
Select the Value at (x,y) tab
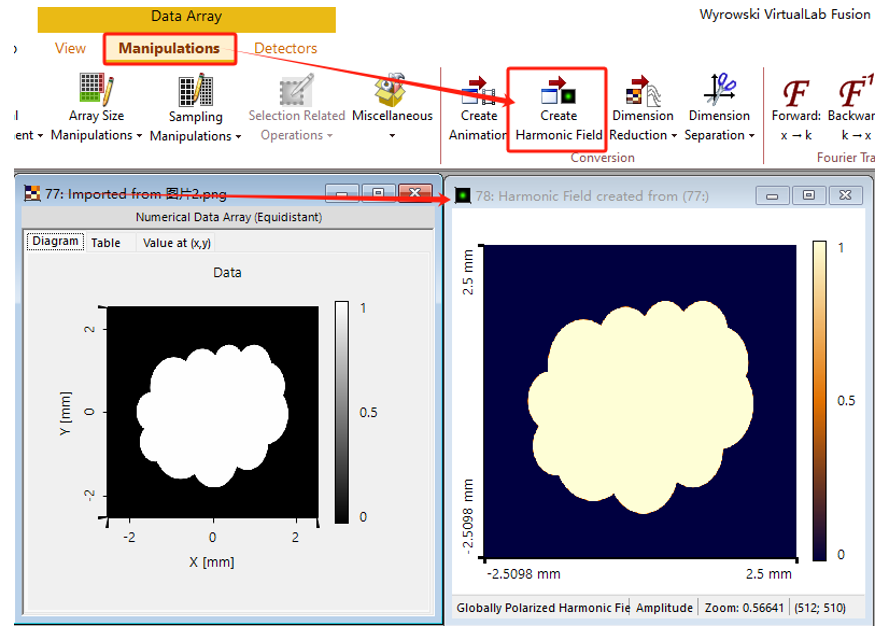[176, 243]
